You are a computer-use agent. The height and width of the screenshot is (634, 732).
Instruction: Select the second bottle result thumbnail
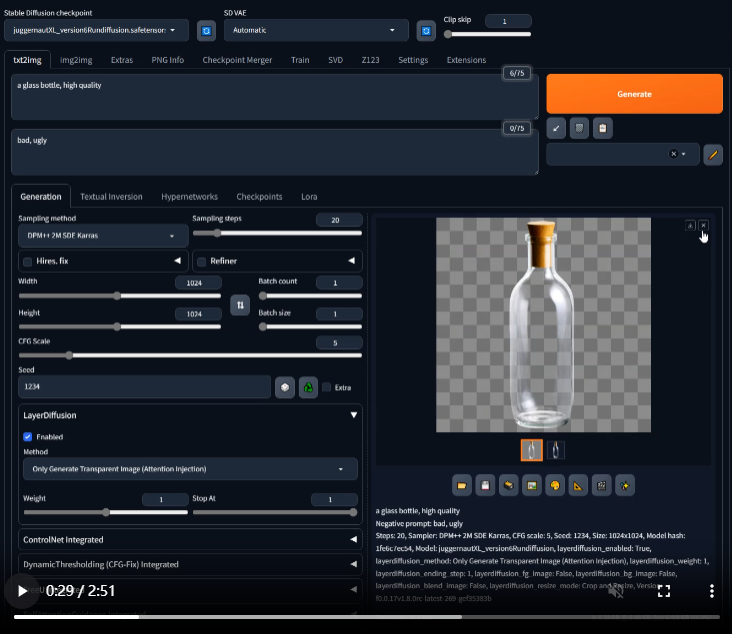coord(556,450)
